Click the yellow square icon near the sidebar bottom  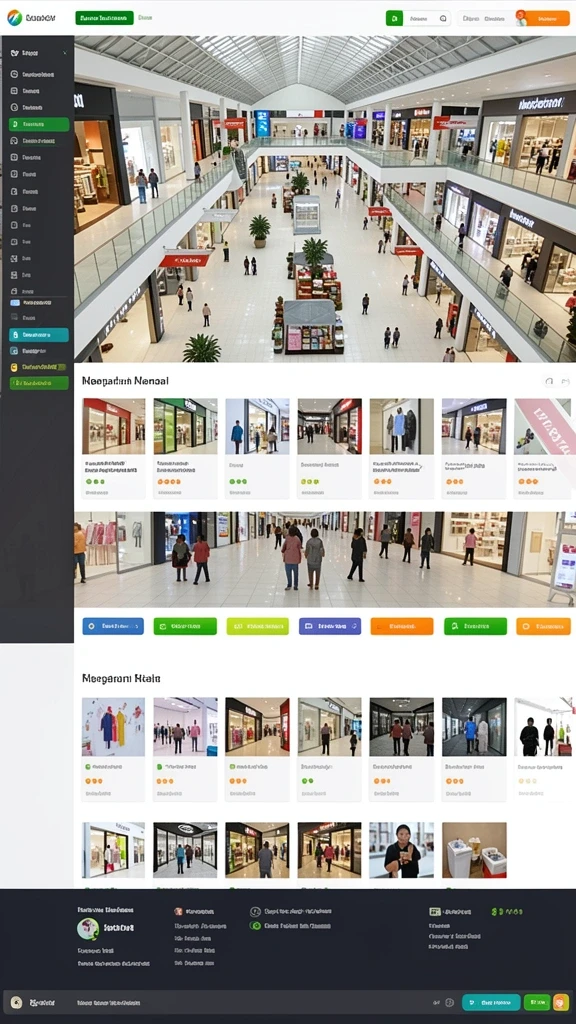[14, 368]
